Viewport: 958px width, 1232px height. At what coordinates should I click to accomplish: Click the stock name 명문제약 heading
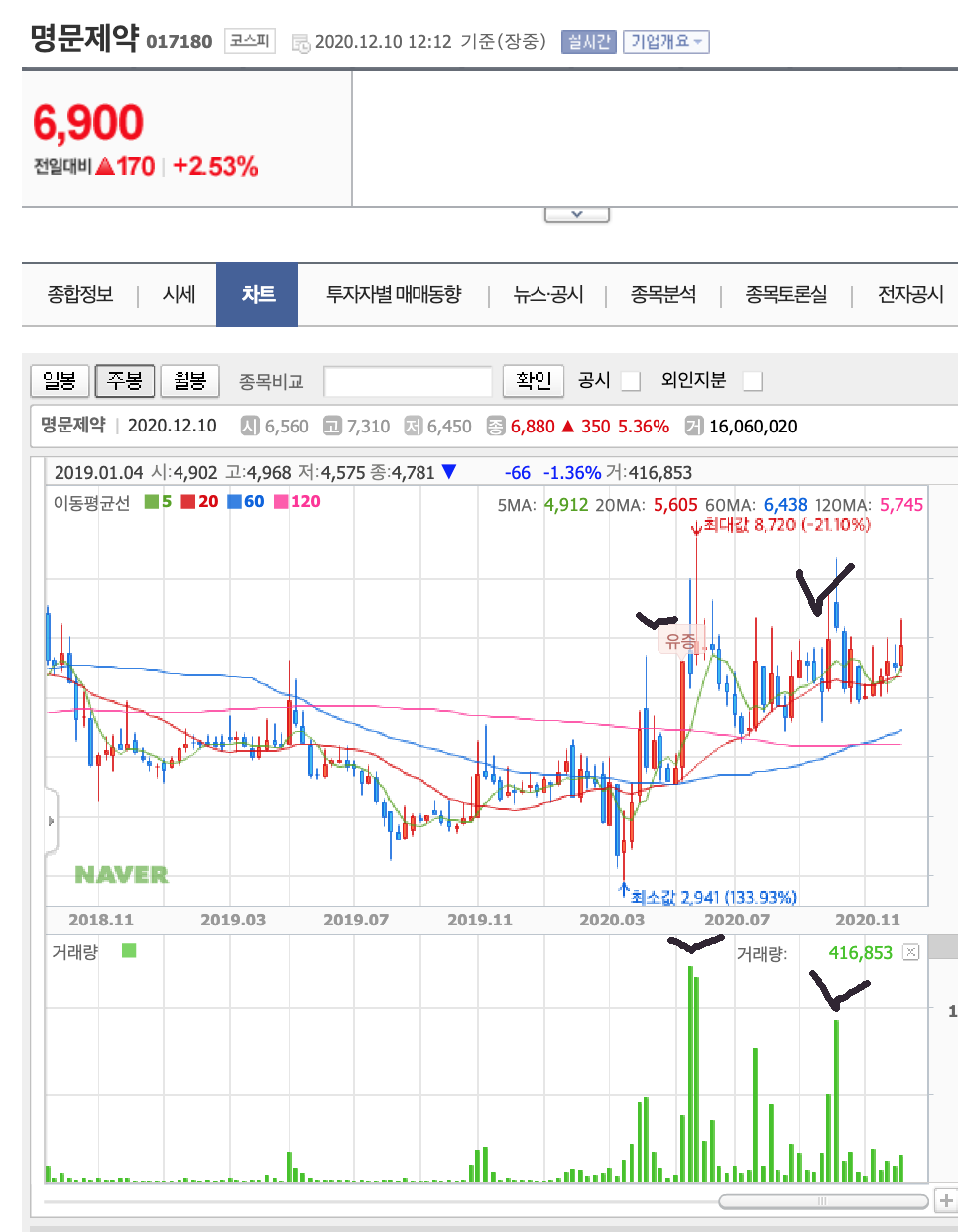coord(84,38)
